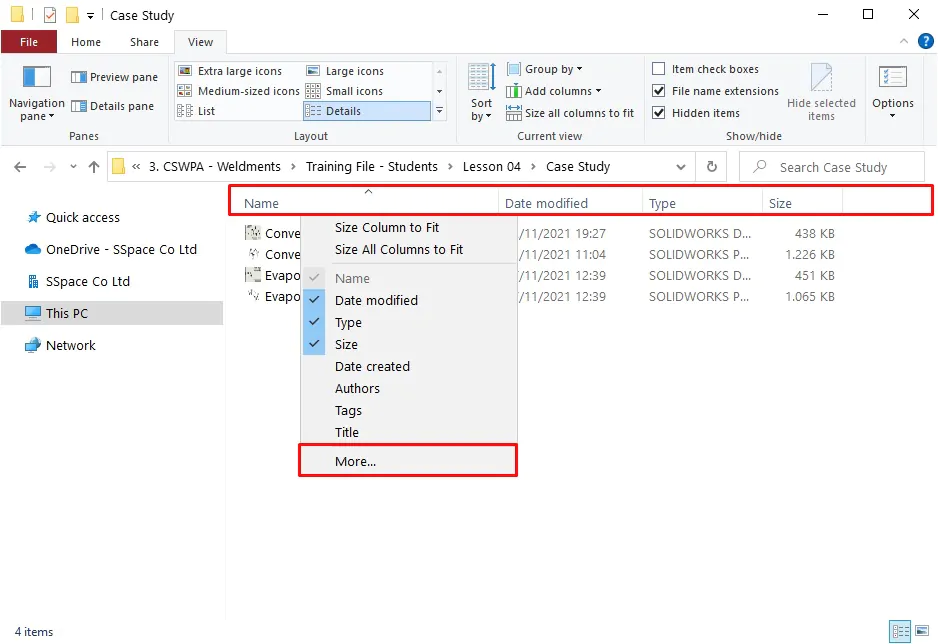Expand layout gallery more arrow
The width and height of the screenshot is (938, 644).
coord(439,111)
